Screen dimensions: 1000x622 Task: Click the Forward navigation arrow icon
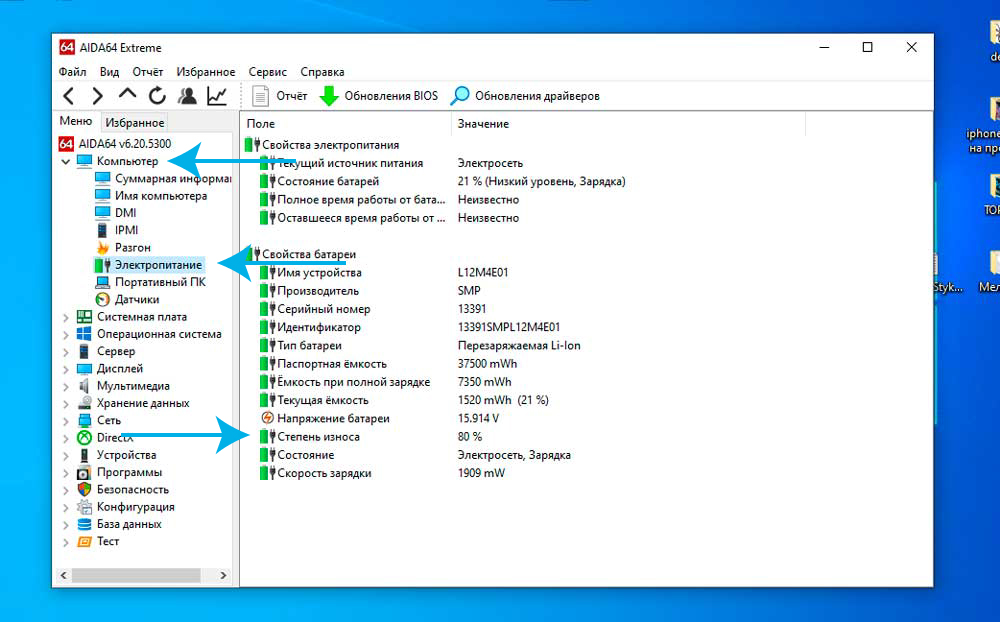coord(97,96)
